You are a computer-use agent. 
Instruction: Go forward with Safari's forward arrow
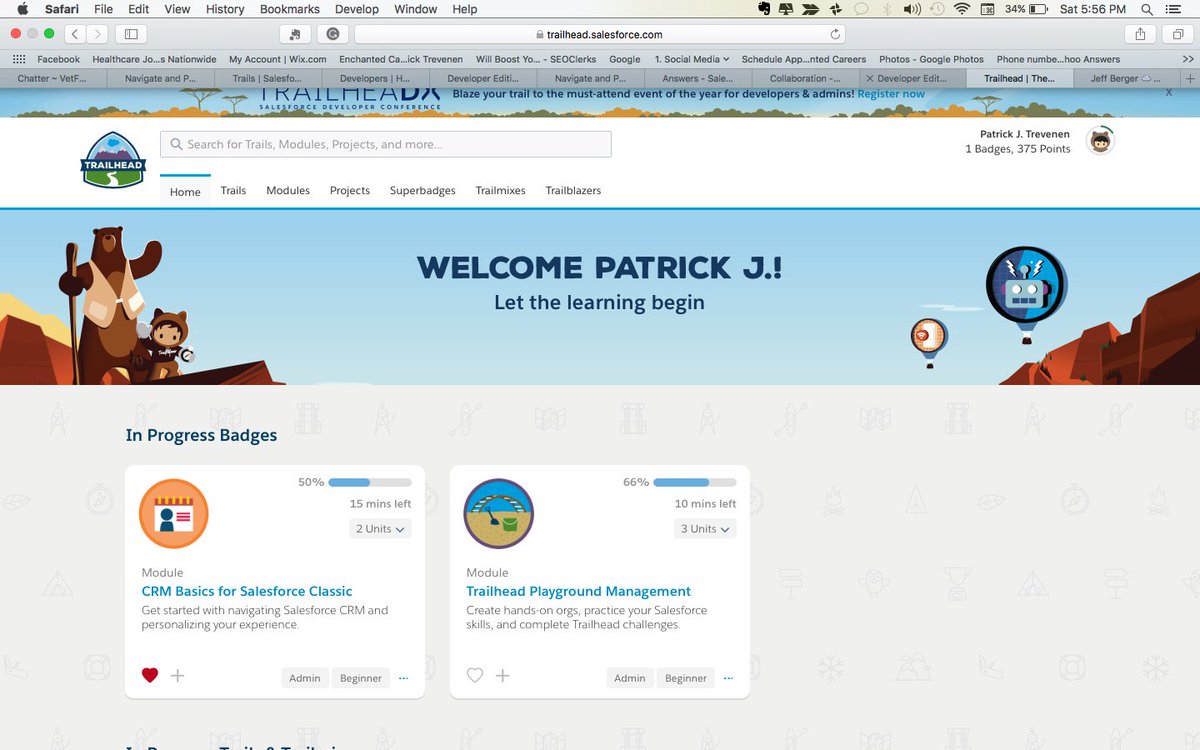(x=97, y=34)
